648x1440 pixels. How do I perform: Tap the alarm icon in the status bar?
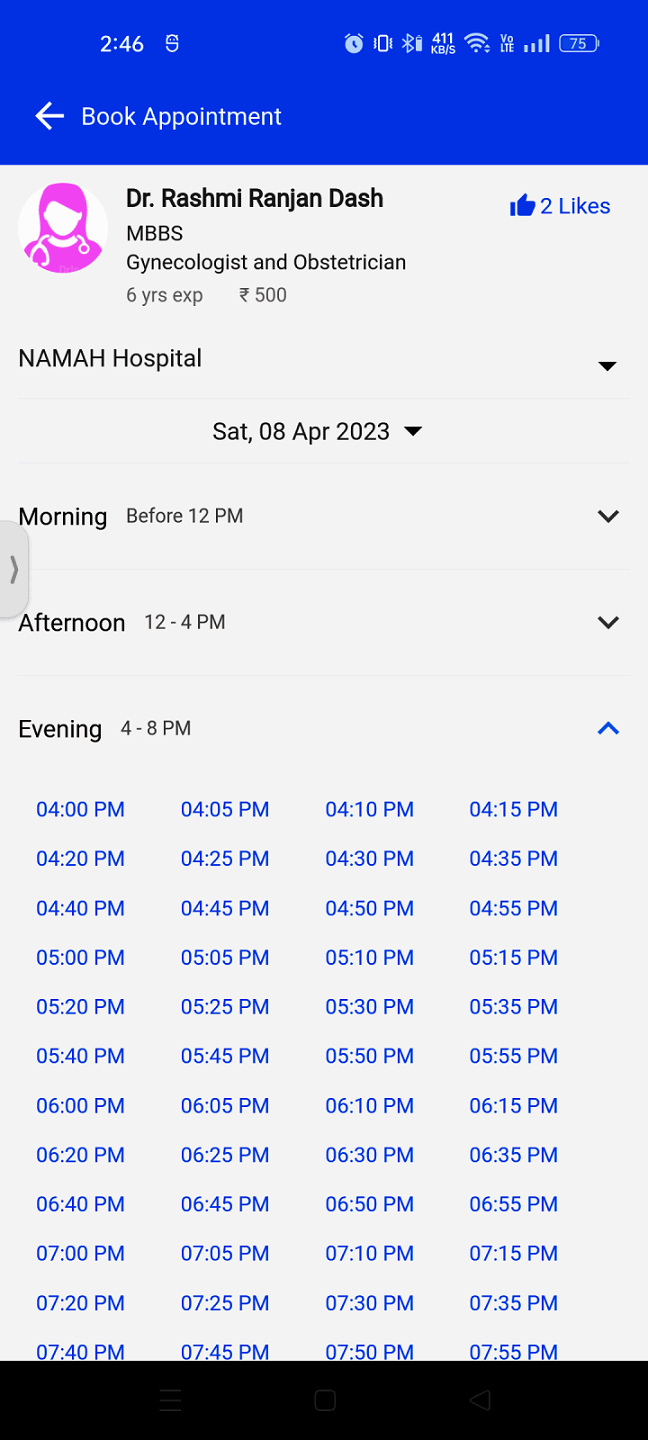(x=354, y=43)
